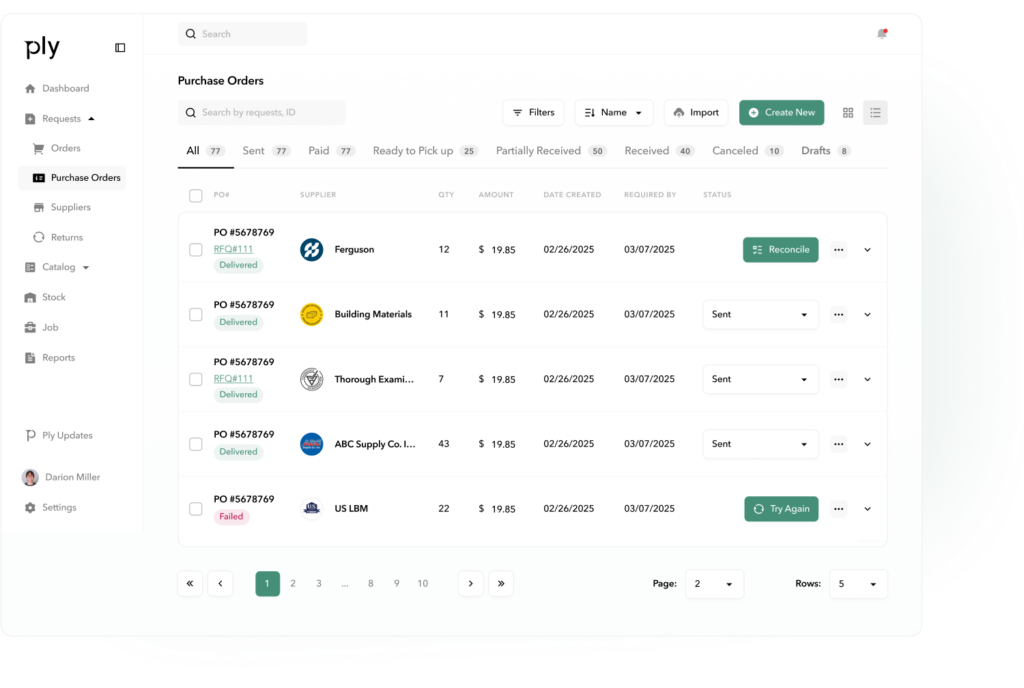Image resolution: width=1024 pixels, height=688 pixels.
Task: Open Returns in the sidebar
Action: (x=58, y=238)
